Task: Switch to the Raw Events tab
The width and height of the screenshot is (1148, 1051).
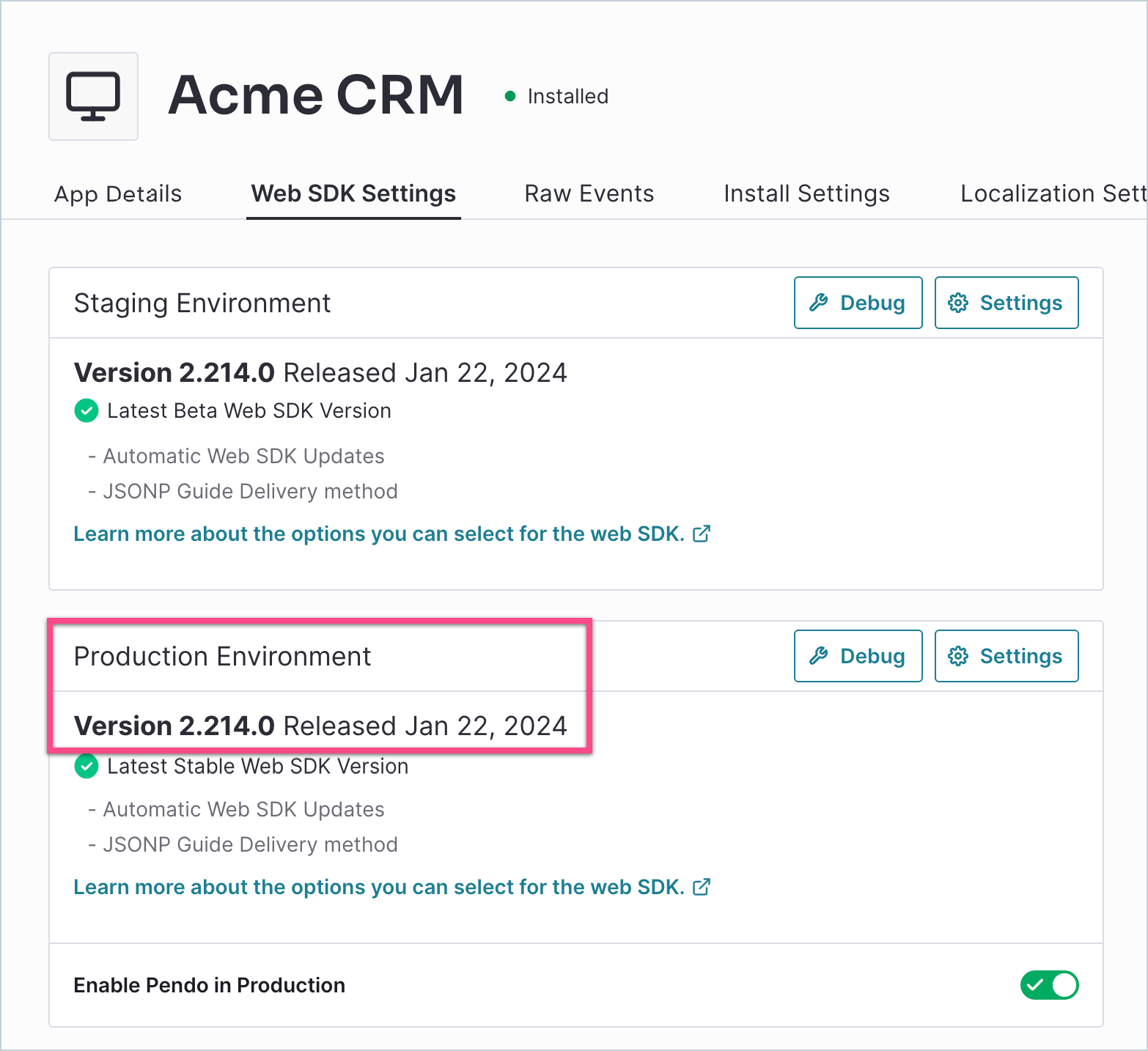Action: tap(589, 193)
